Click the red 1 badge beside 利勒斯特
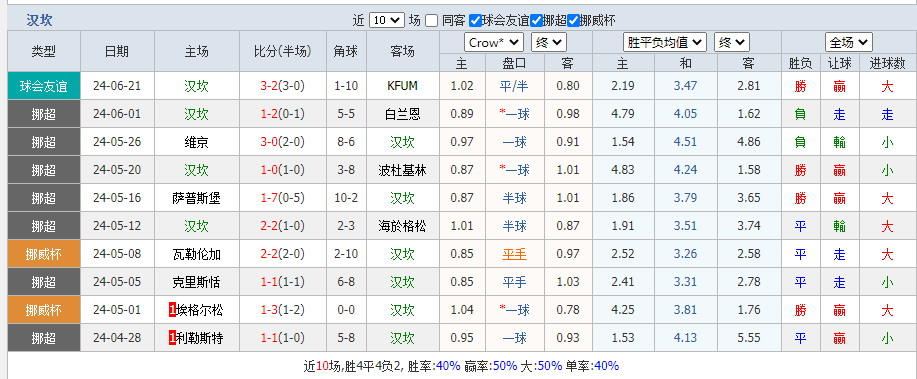This screenshot has width=917, height=379. (172, 339)
